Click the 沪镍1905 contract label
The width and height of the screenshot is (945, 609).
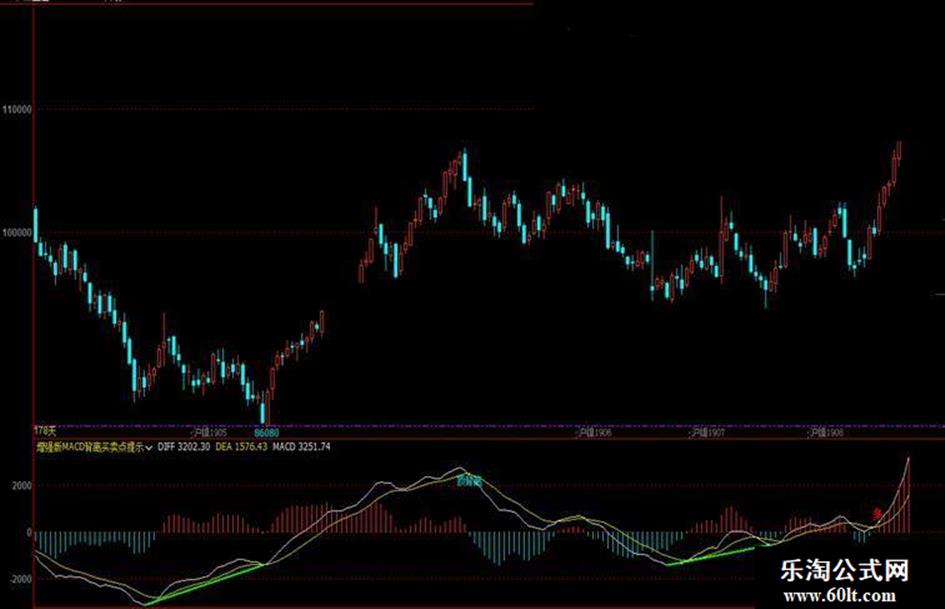209,433
